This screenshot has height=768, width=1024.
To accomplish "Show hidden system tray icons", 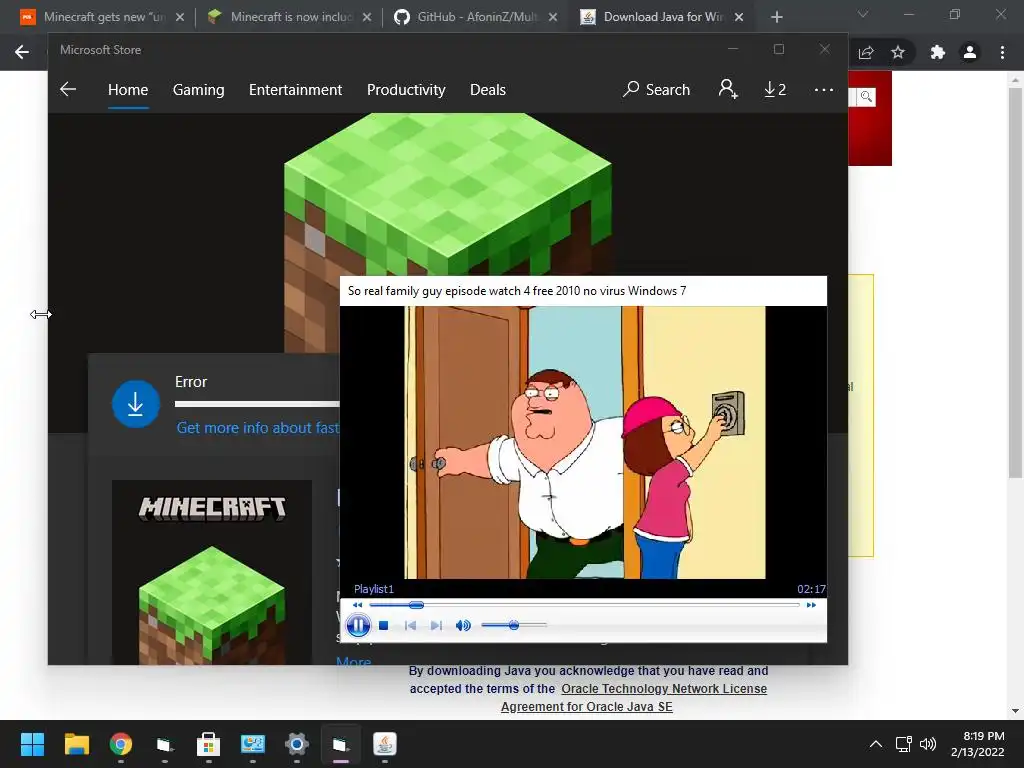I will (x=876, y=744).
